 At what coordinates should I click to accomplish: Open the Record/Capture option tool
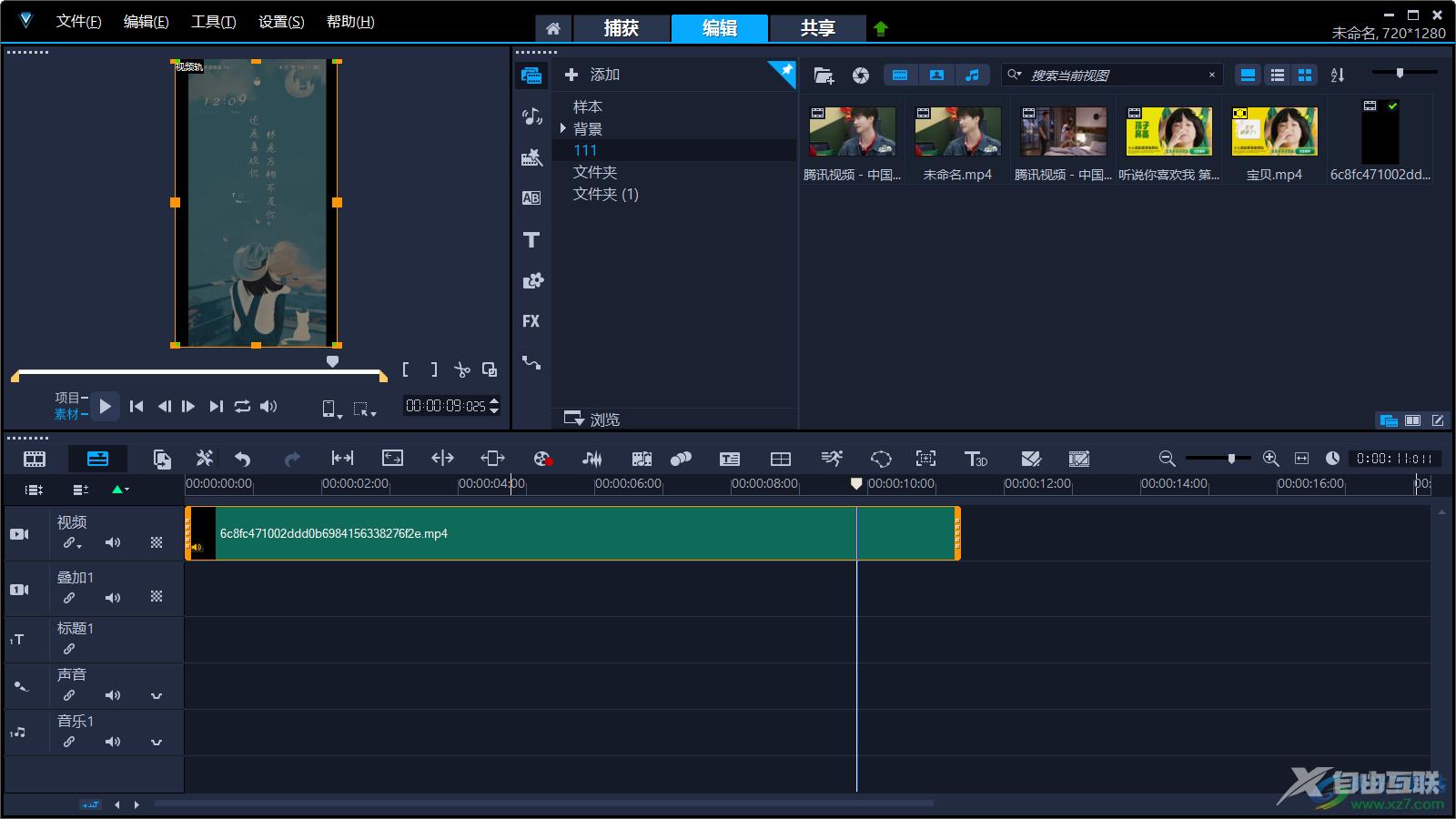tap(542, 459)
